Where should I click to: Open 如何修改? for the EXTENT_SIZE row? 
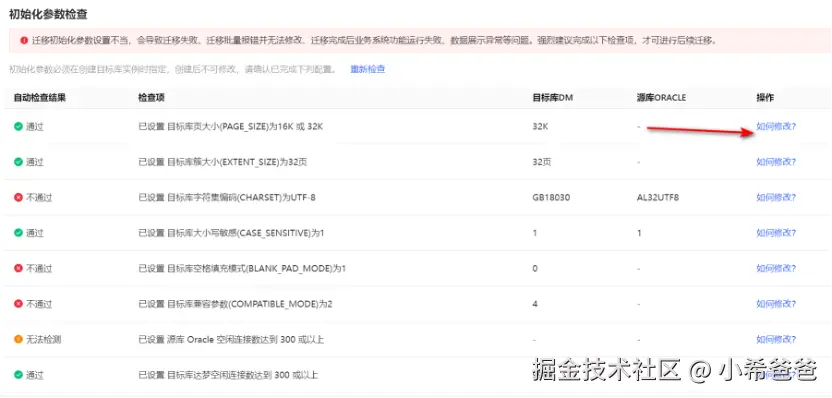coord(776,162)
